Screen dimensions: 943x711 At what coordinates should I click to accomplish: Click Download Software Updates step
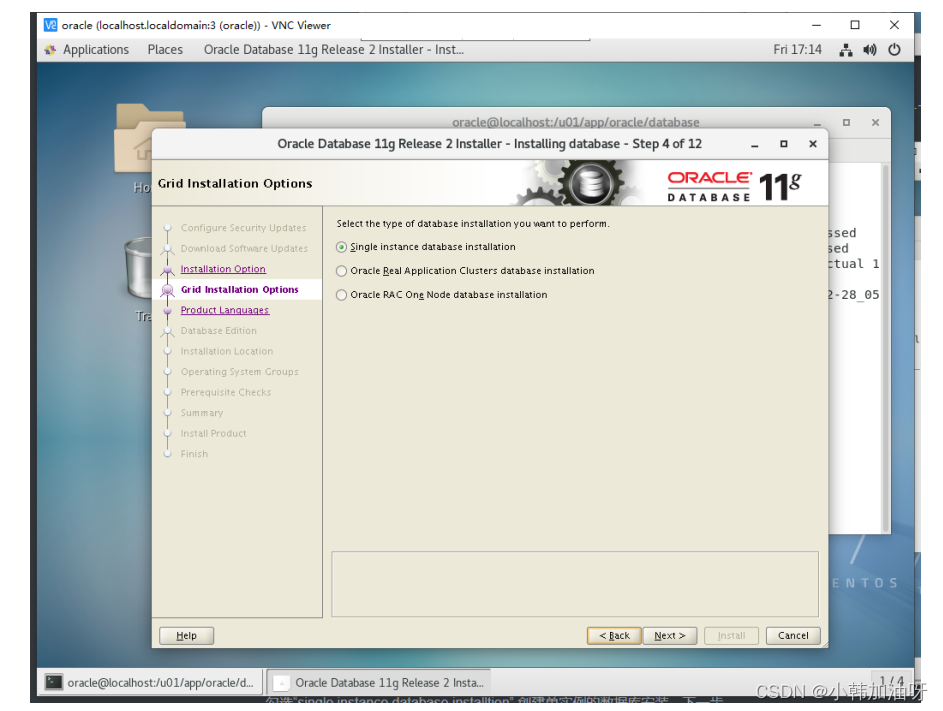click(244, 248)
